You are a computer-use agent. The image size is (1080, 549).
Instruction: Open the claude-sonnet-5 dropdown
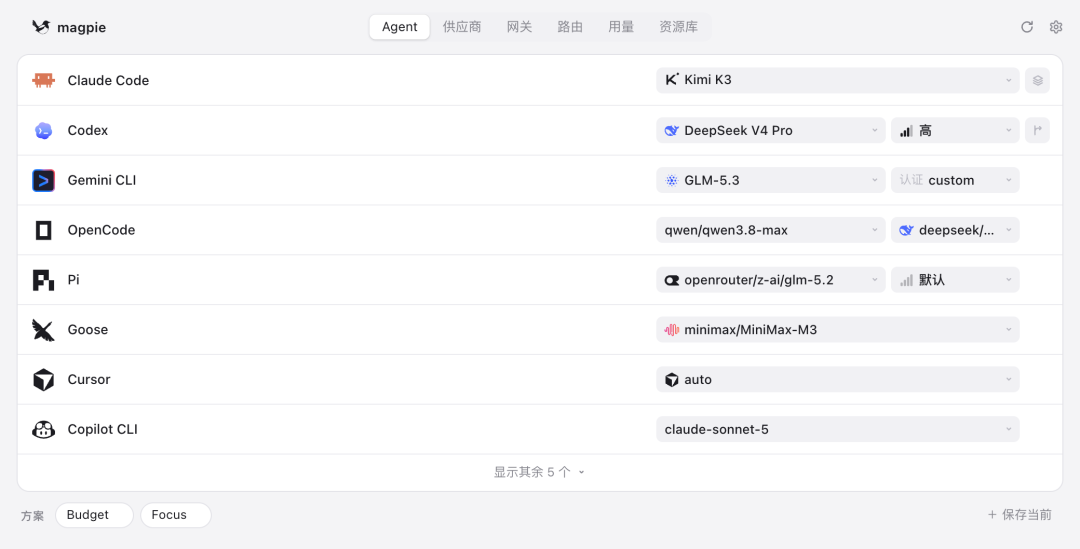(x=838, y=430)
